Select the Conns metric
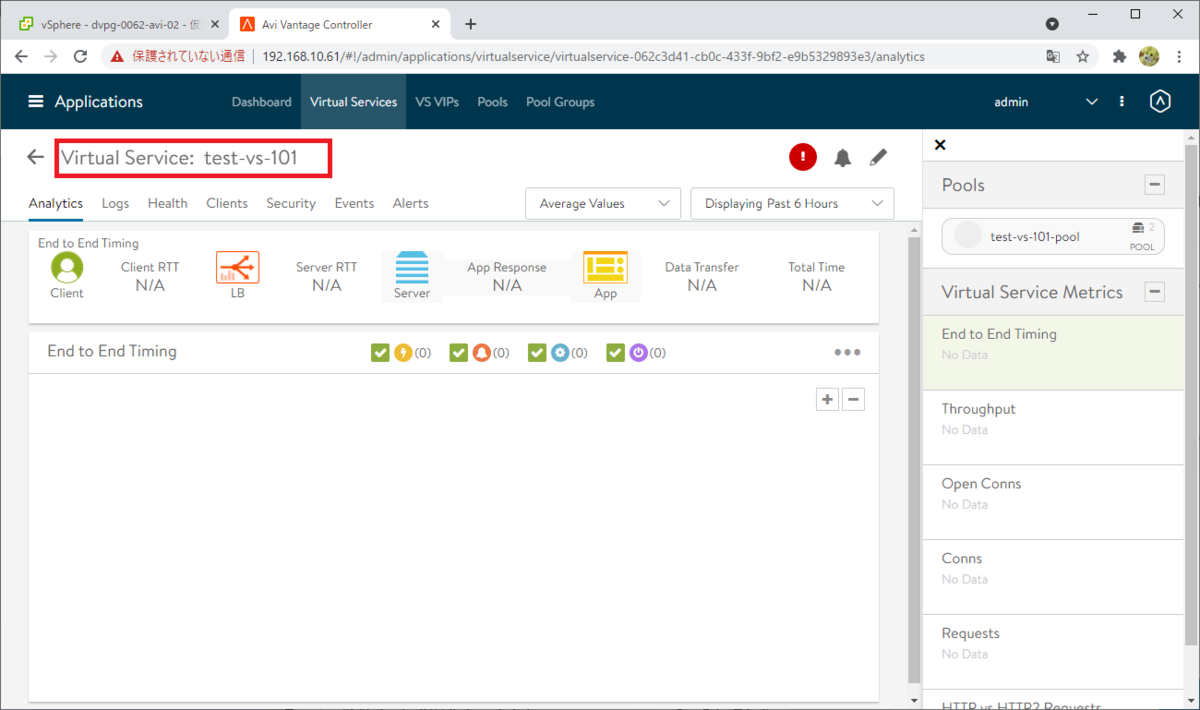Screen dimensions: 1200x710 (x=1052, y=577)
